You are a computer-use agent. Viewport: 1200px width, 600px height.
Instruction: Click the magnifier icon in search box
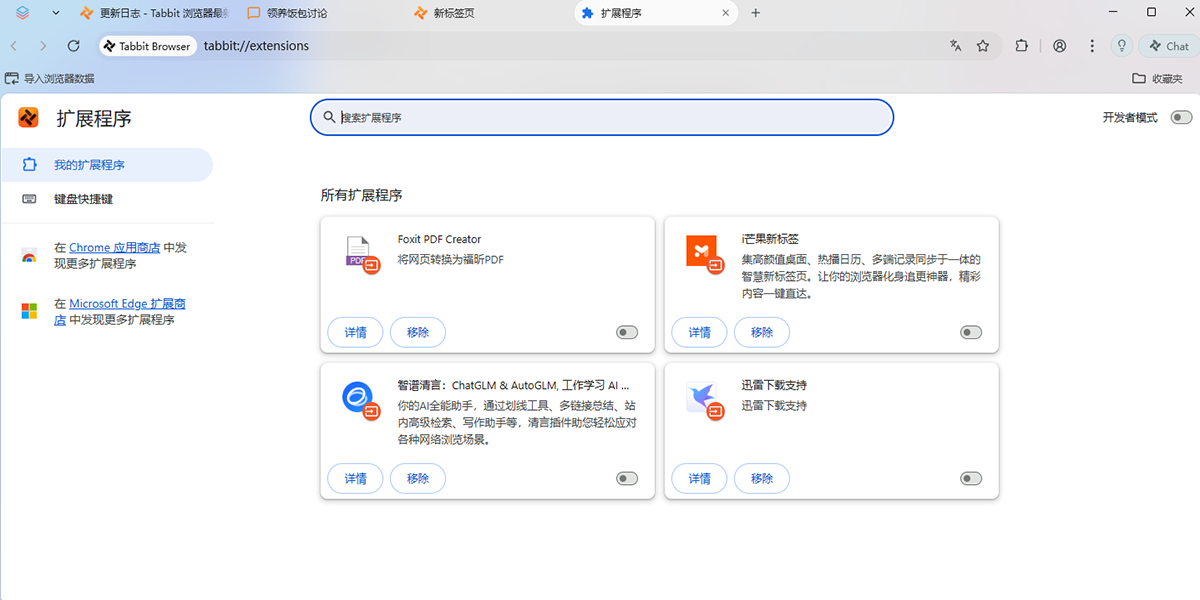click(x=328, y=117)
